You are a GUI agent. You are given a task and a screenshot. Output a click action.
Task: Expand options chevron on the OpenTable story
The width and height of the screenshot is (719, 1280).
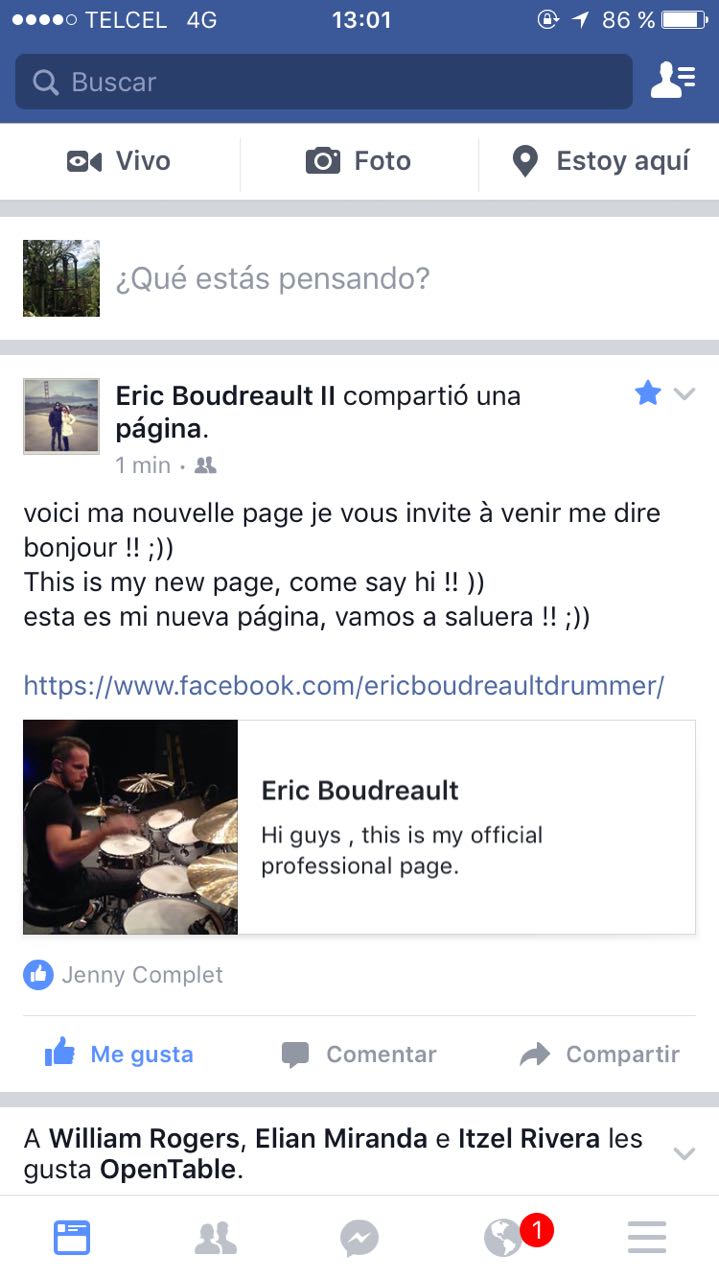(684, 1154)
